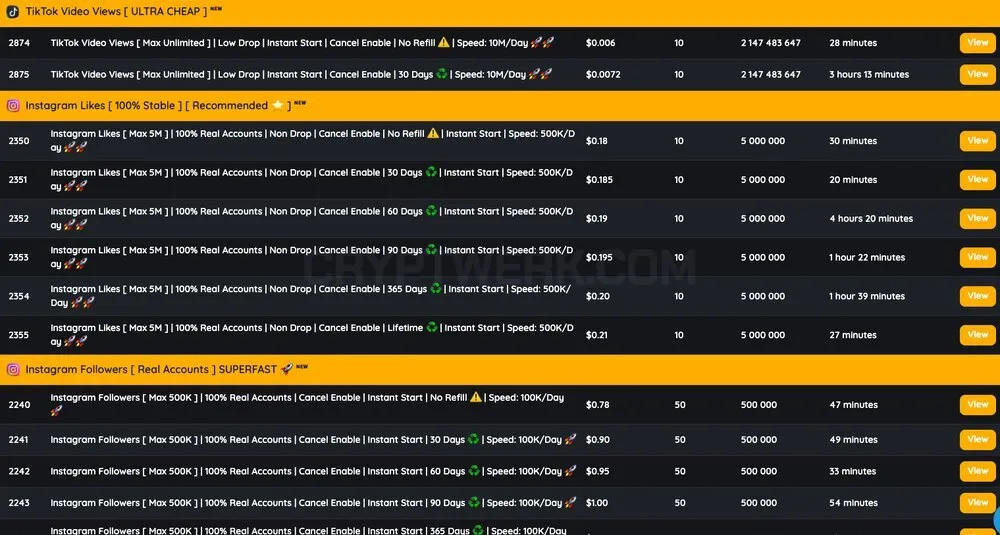Click the $0.195 rate cell
Viewport: 1000px width, 535px height.
pyautogui.click(x=599, y=258)
